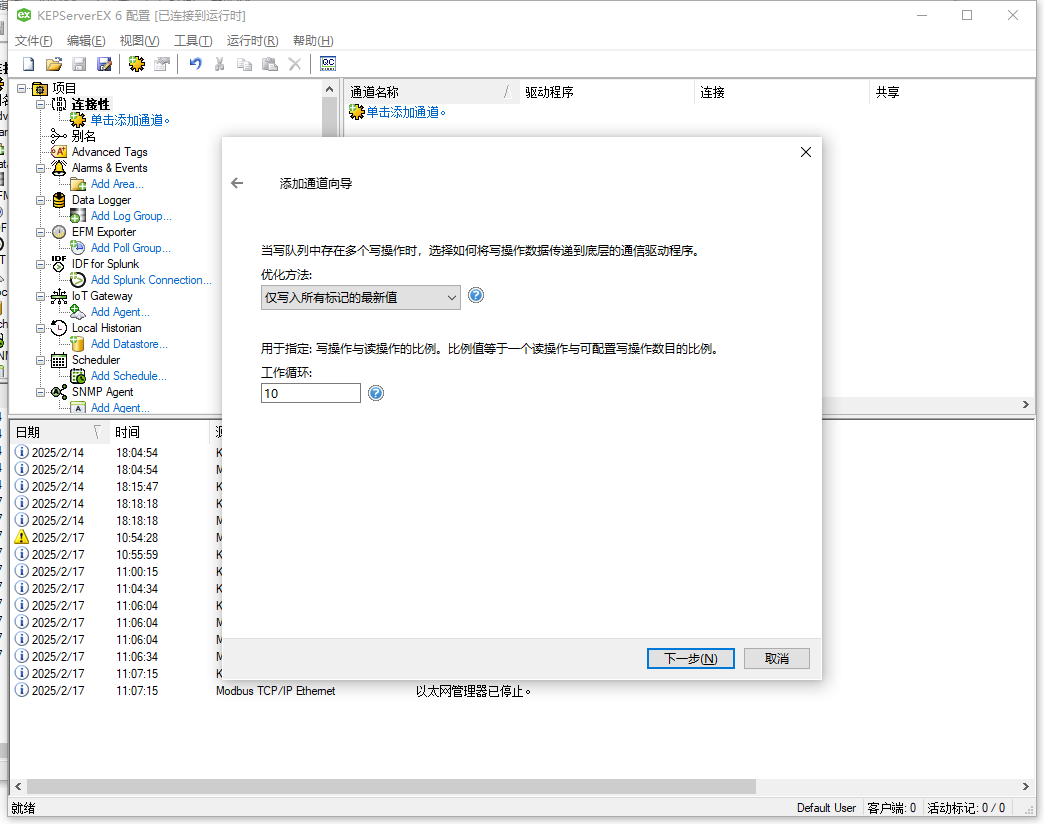1044x824 pixels.
Task: Click the Save As toolbar icon
Action: 105,64
